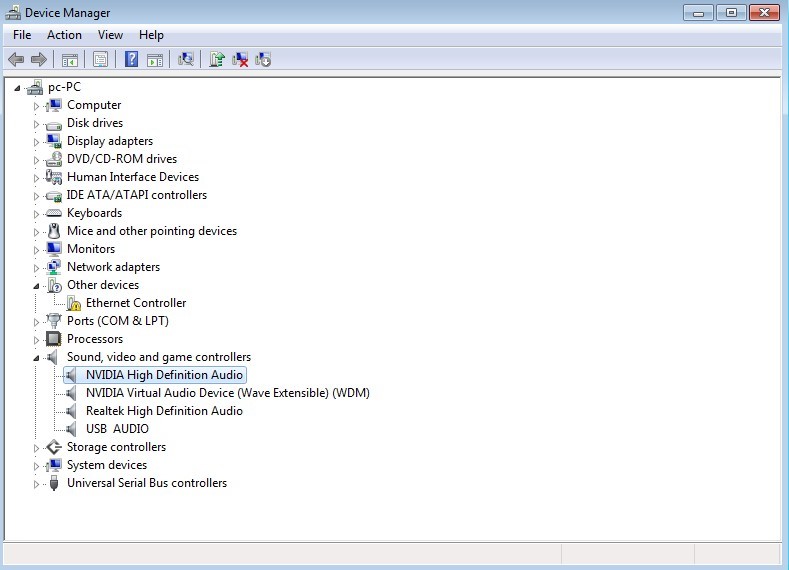Click the Keyboards category icon
This screenshot has height=570, width=789.
[x=53, y=213]
